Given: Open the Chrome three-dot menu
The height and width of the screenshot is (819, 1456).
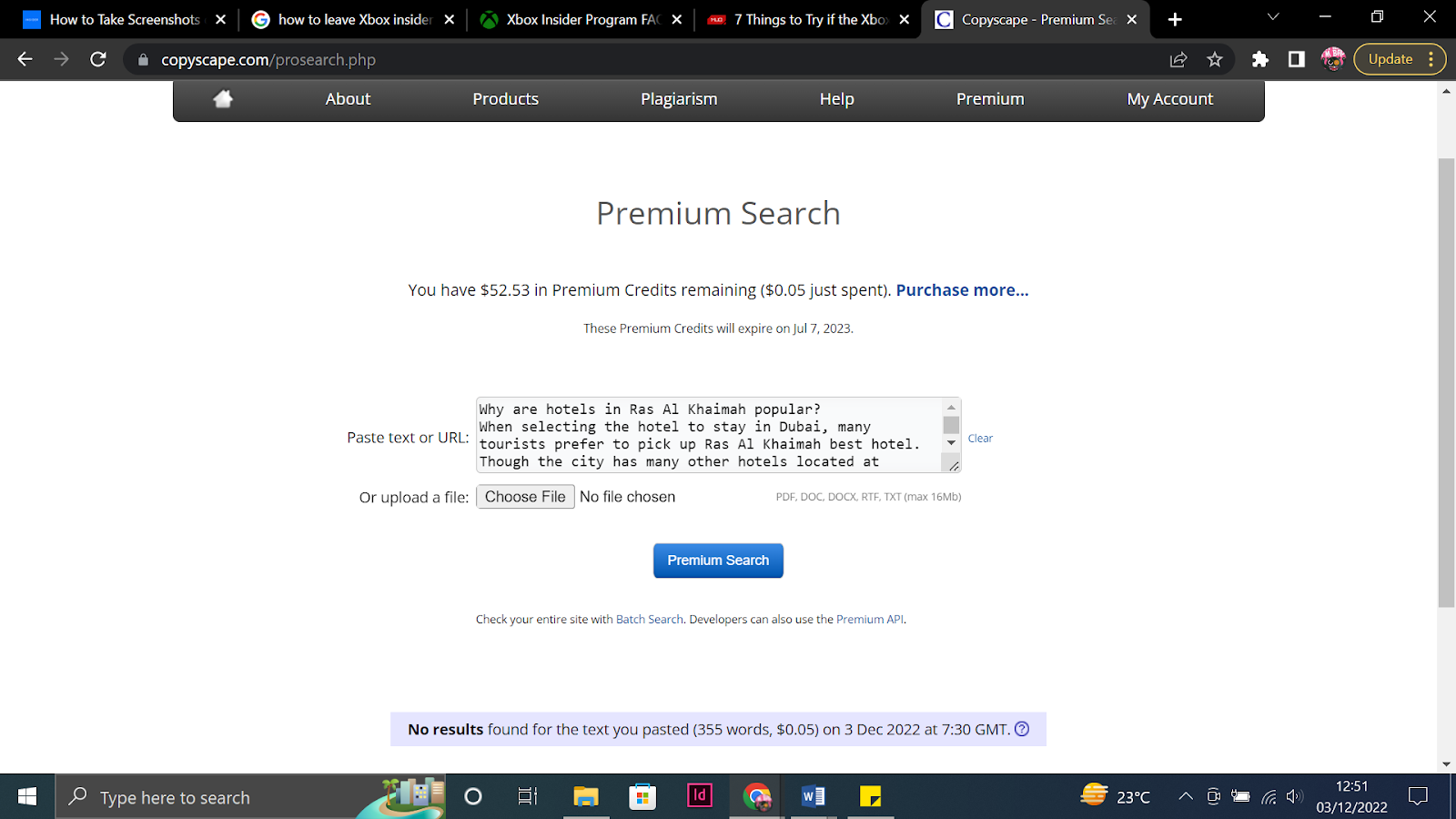Looking at the screenshot, I should (x=1431, y=59).
